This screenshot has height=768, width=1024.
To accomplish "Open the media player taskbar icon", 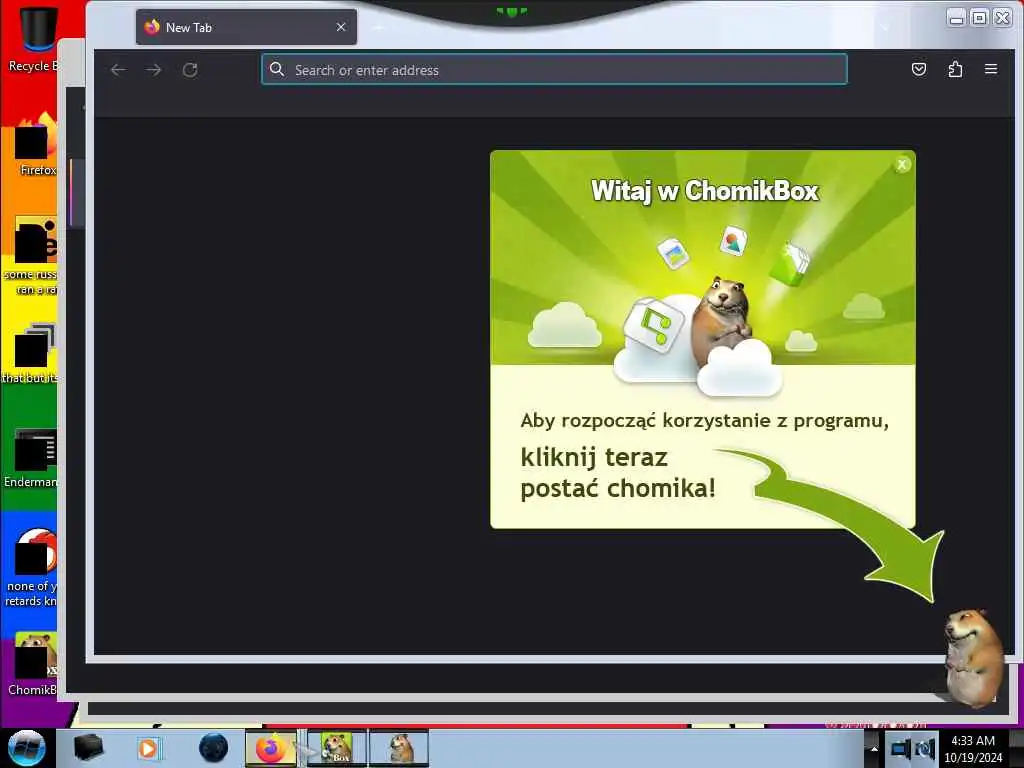I will pos(148,748).
